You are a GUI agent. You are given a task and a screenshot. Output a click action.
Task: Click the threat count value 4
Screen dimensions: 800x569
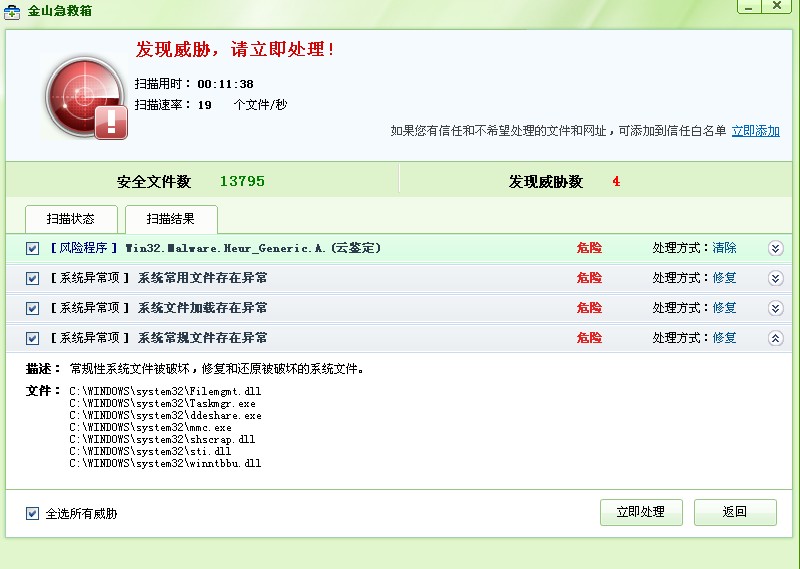[x=616, y=182]
